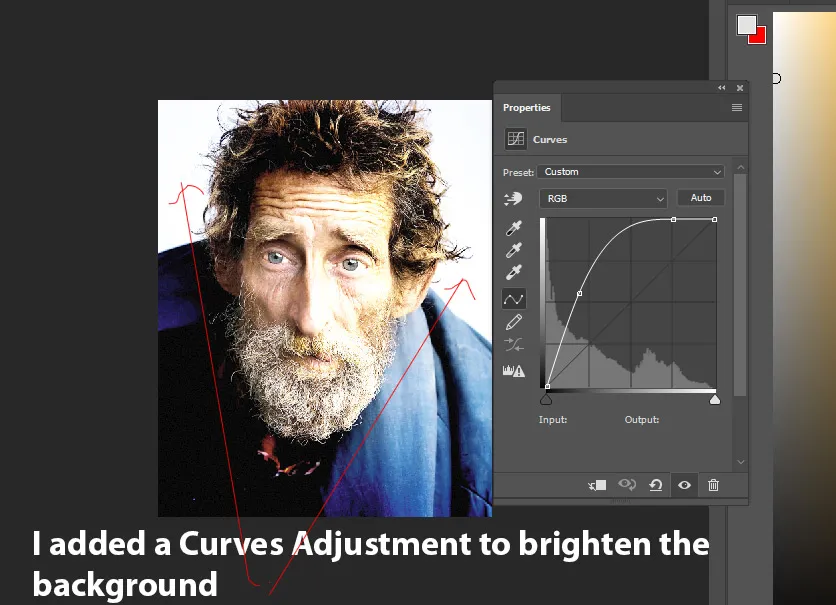Toggle the adjustment layer visibility eye
This screenshot has height=605, width=836.
(x=685, y=485)
